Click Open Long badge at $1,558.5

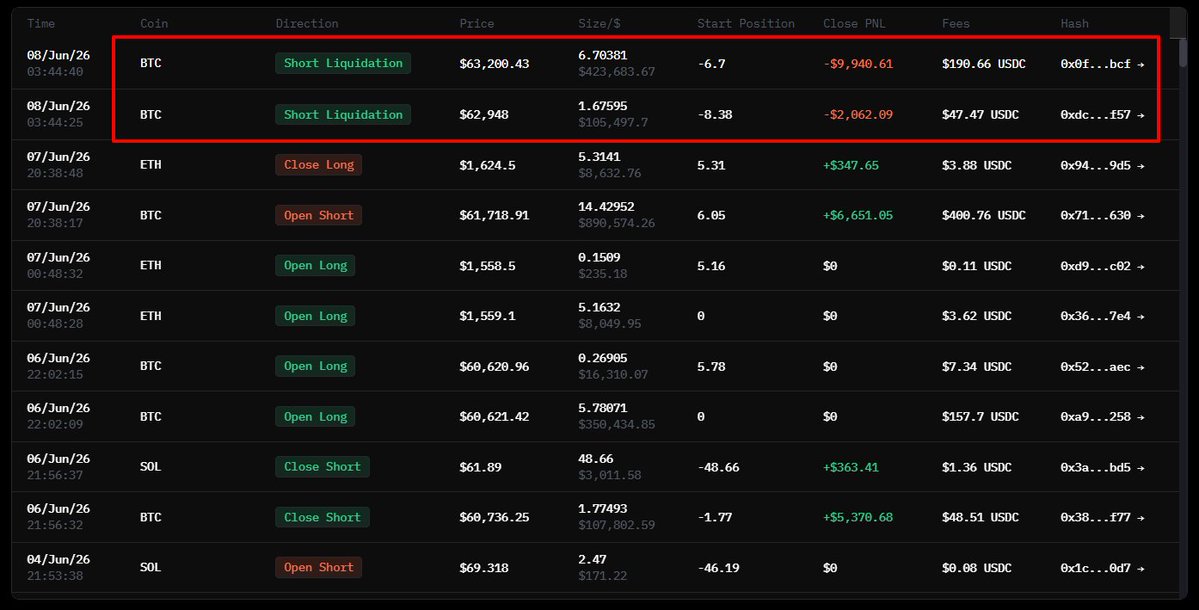point(315,265)
